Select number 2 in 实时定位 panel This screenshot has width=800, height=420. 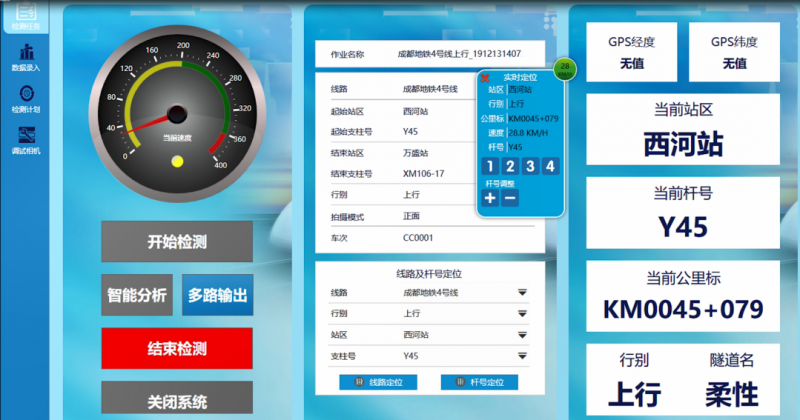[510, 166]
